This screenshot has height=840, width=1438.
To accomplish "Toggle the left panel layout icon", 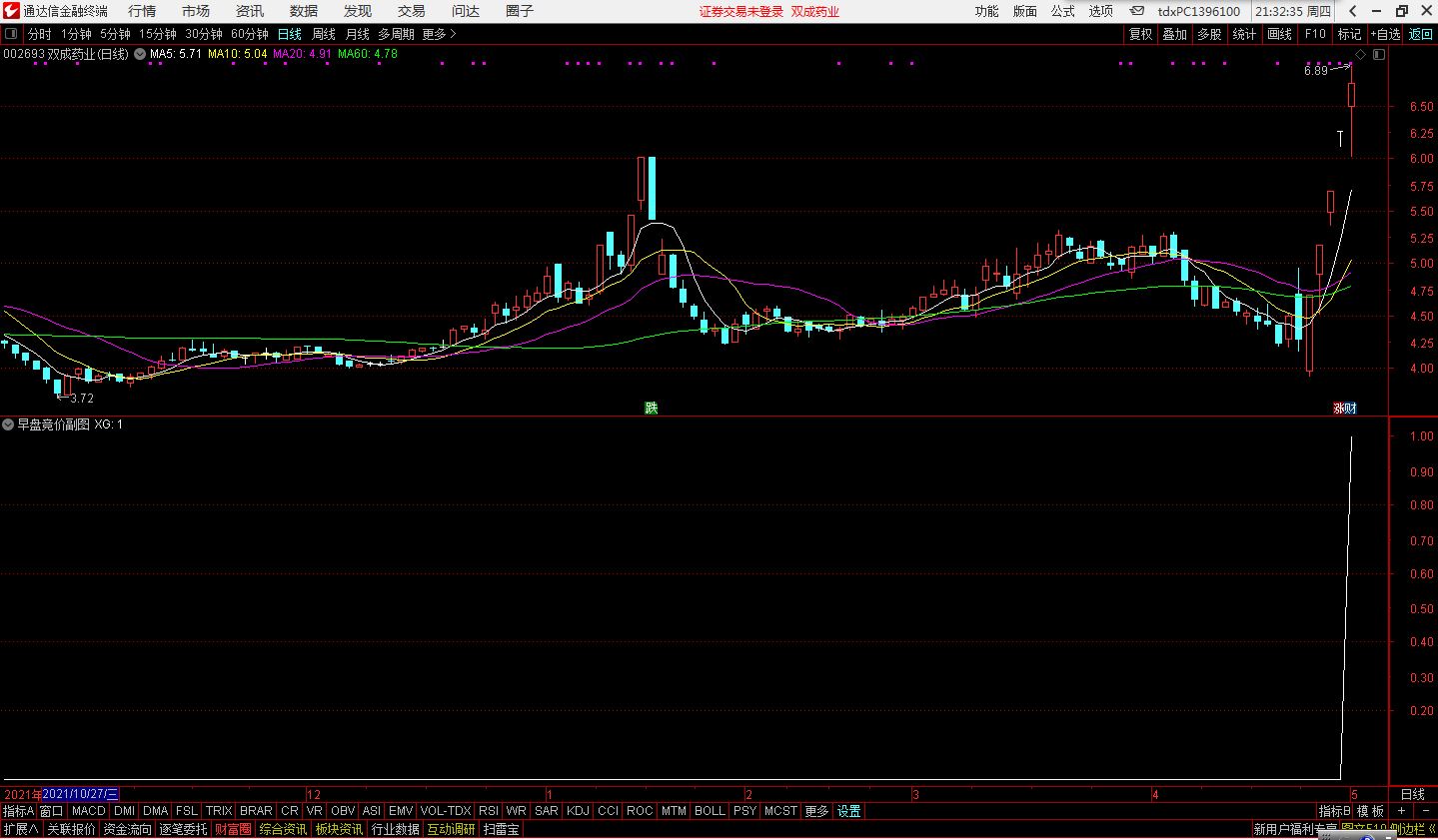I will click(x=11, y=34).
